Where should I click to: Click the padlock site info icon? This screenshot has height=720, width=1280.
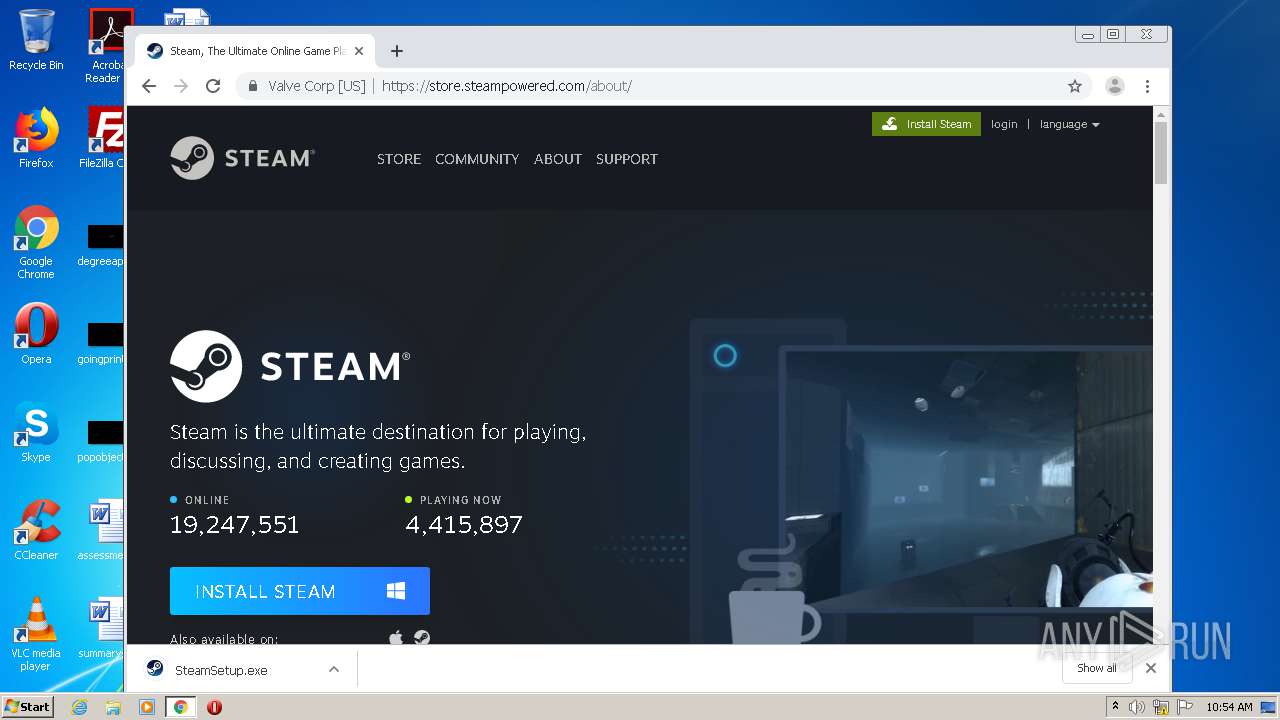[253, 86]
